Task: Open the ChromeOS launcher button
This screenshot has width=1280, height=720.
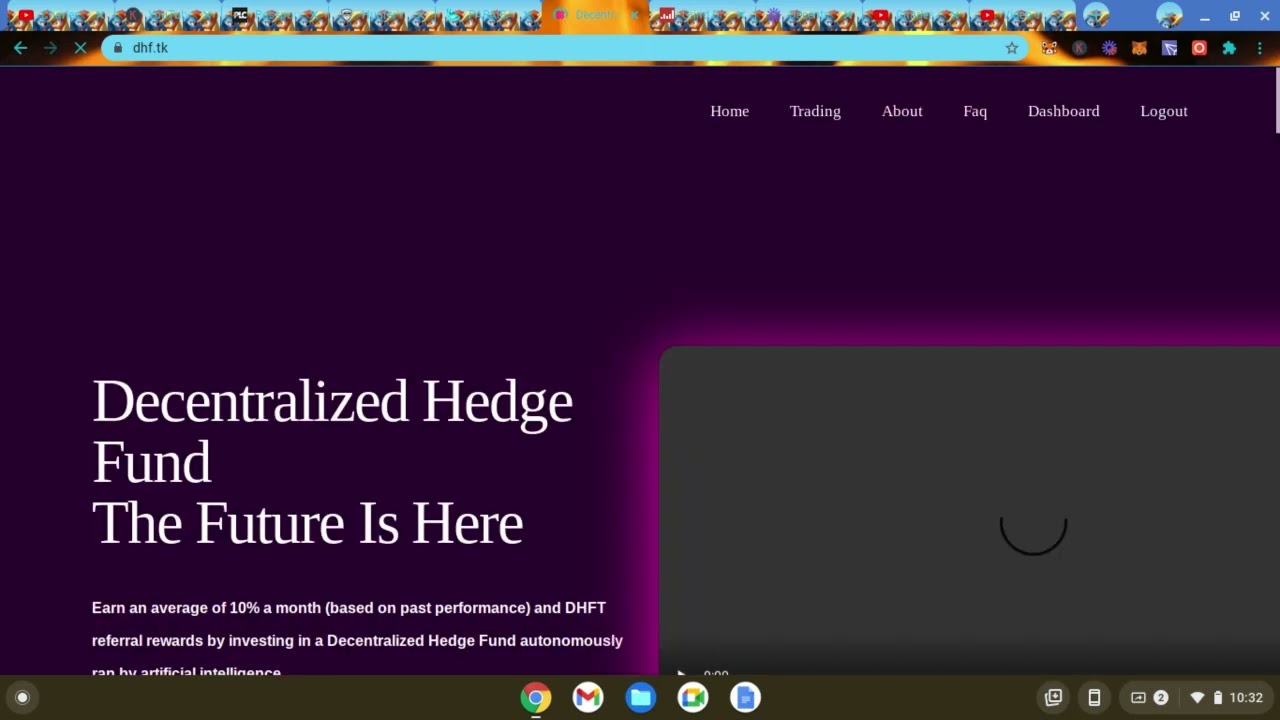Action: coord(22,697)
